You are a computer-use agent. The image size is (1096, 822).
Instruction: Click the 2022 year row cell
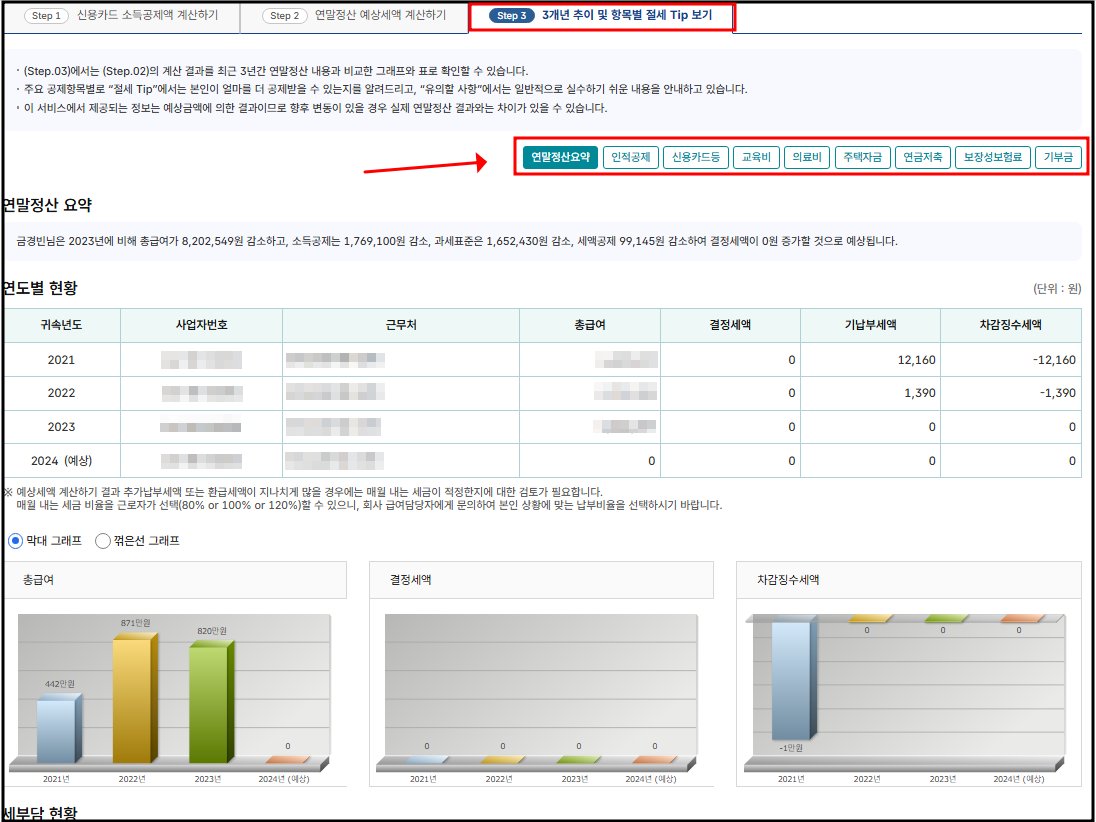click(62, 393)
